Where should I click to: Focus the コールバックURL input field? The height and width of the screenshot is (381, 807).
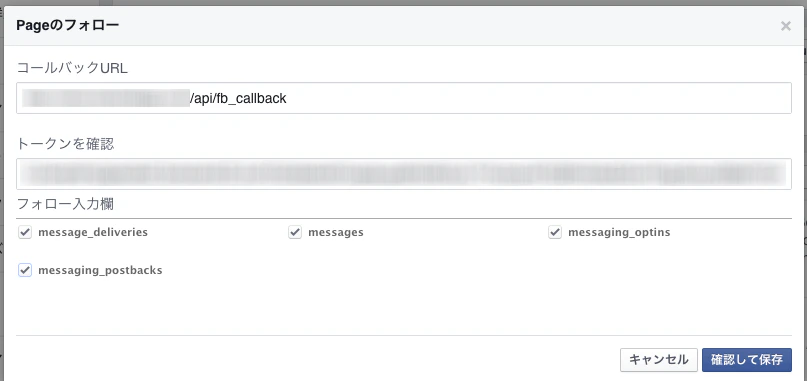[x=404, y=98]
